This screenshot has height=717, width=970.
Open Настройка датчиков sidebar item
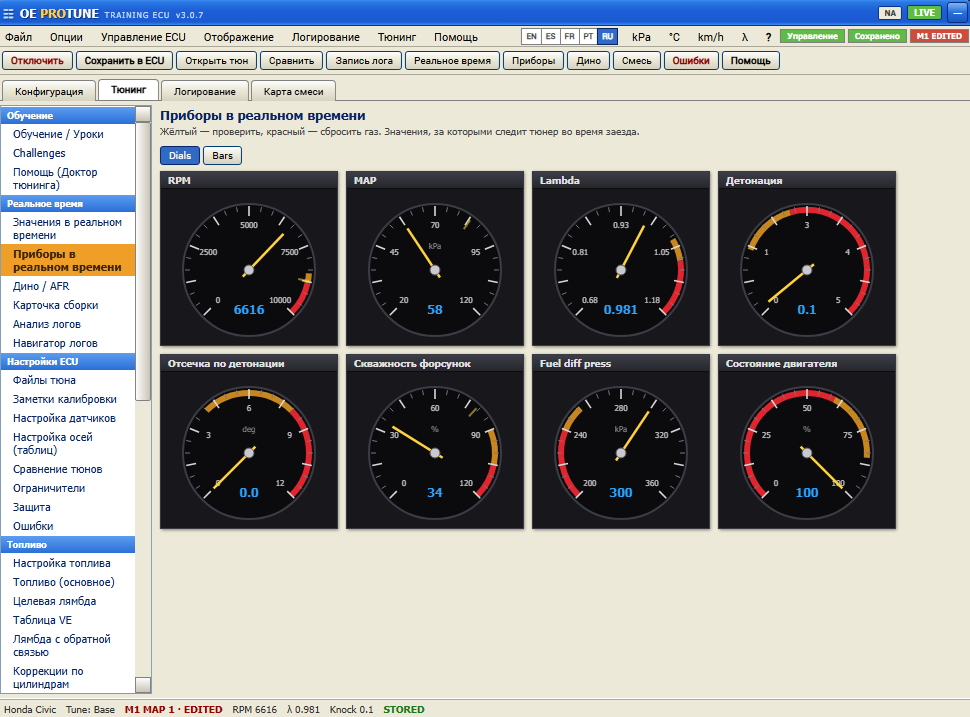pos(67,418)
